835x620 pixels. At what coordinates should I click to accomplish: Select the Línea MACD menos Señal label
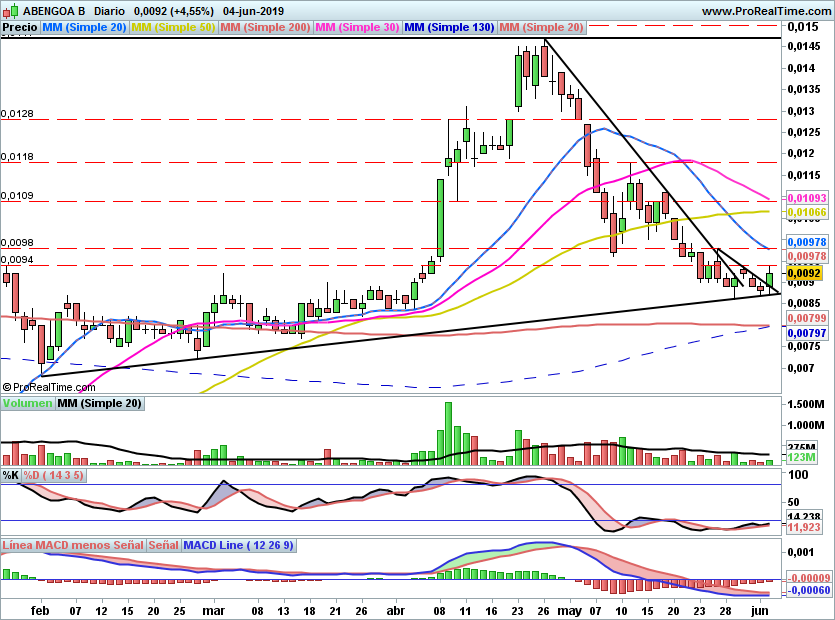[x=73, y=545]
